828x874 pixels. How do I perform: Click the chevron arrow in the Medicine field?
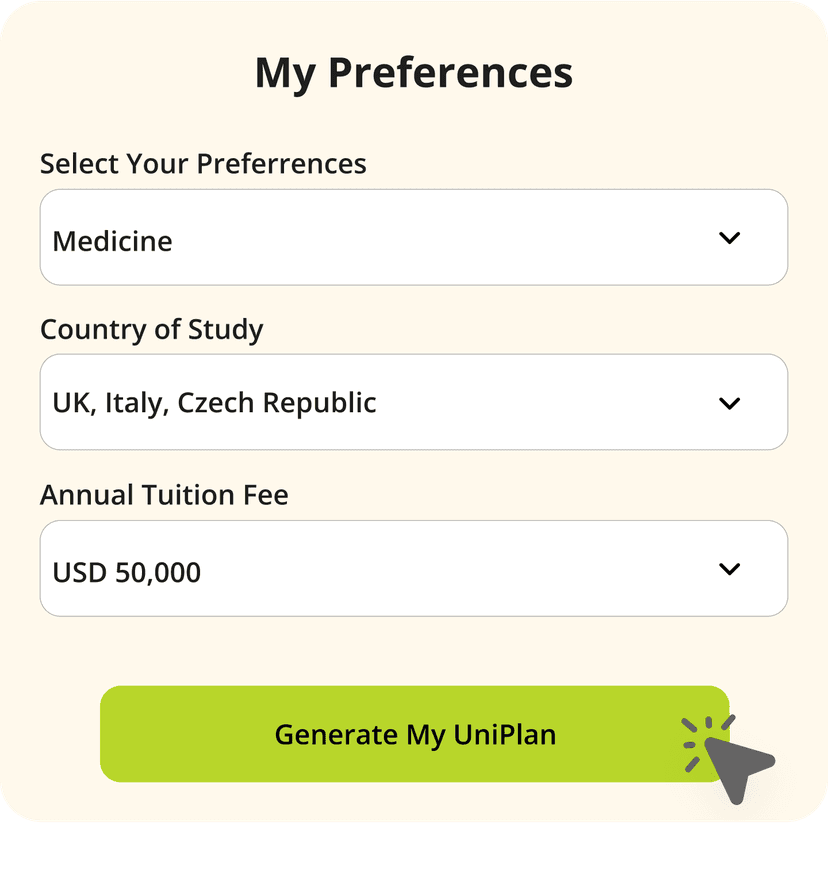730,238
